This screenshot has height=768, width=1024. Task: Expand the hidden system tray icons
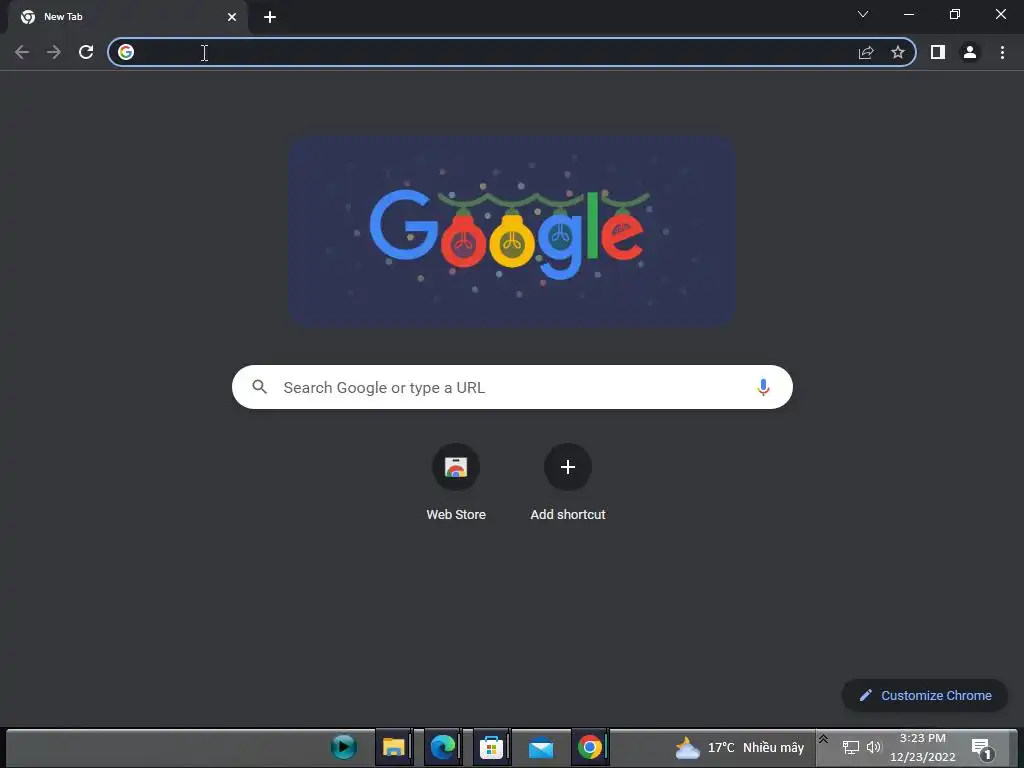824,739
